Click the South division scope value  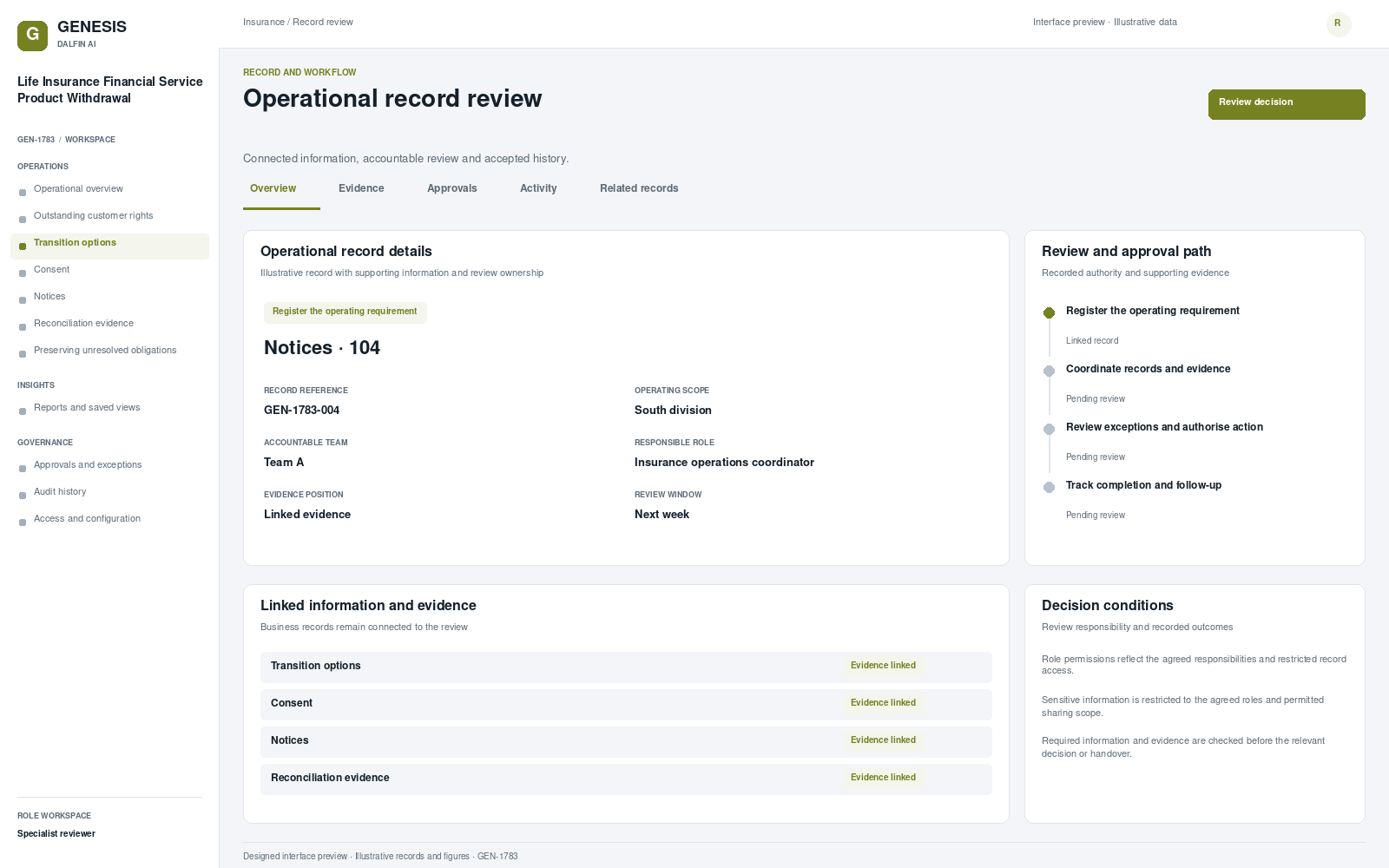673,411
